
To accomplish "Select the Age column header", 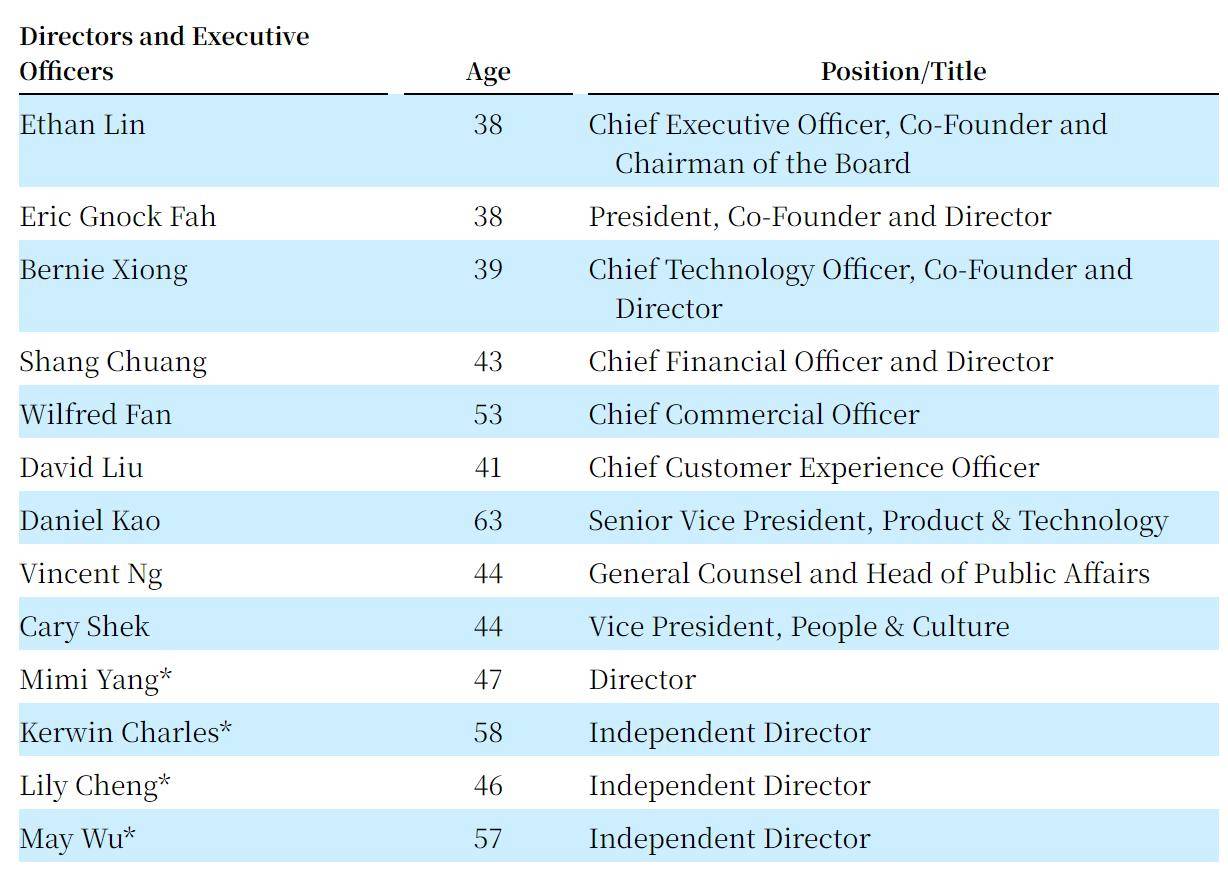I will [x=488, y=72].
